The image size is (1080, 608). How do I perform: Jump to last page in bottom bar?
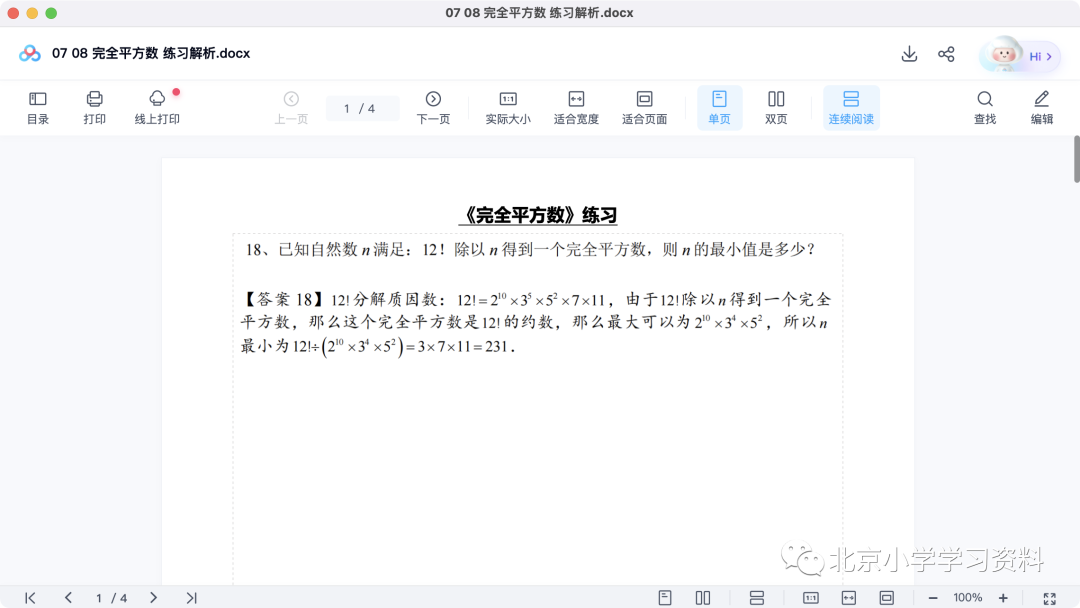(191, 598)
